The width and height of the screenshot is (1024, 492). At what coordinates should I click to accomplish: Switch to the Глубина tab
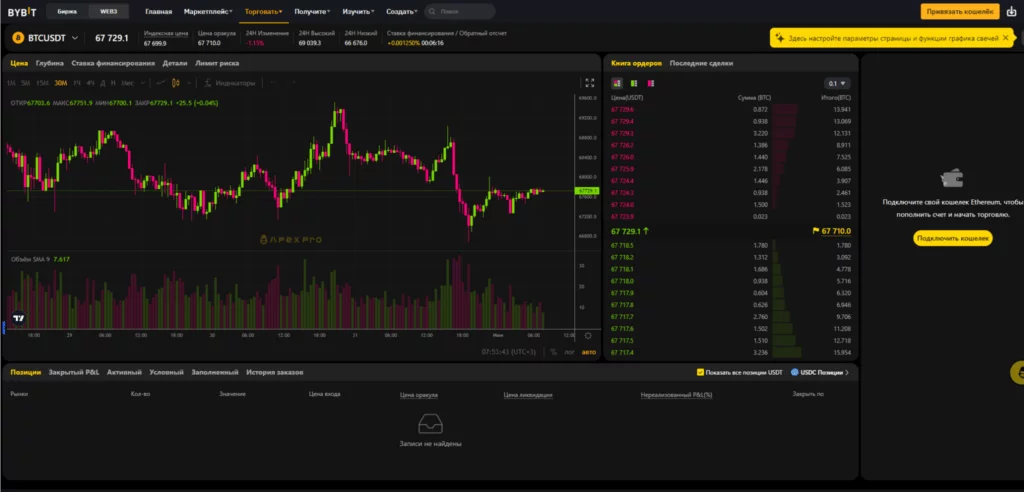pos(50,63)
